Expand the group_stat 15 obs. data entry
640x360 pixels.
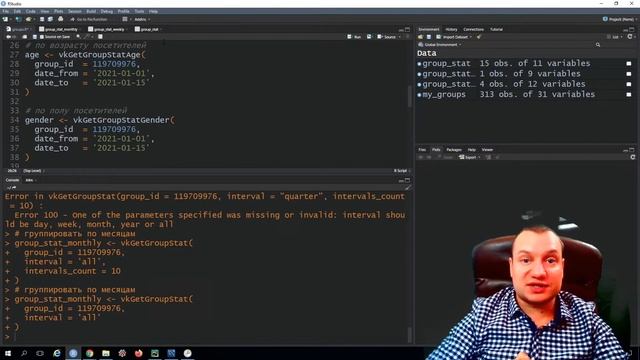[x=419, y=64]
